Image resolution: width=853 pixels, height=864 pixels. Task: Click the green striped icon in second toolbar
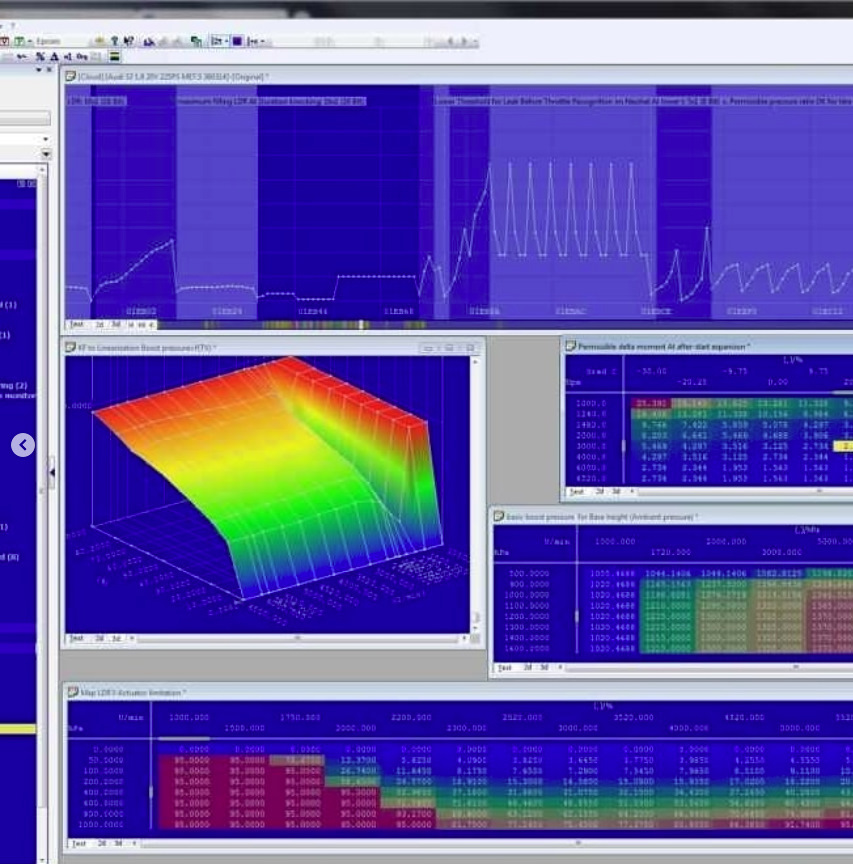115,57
